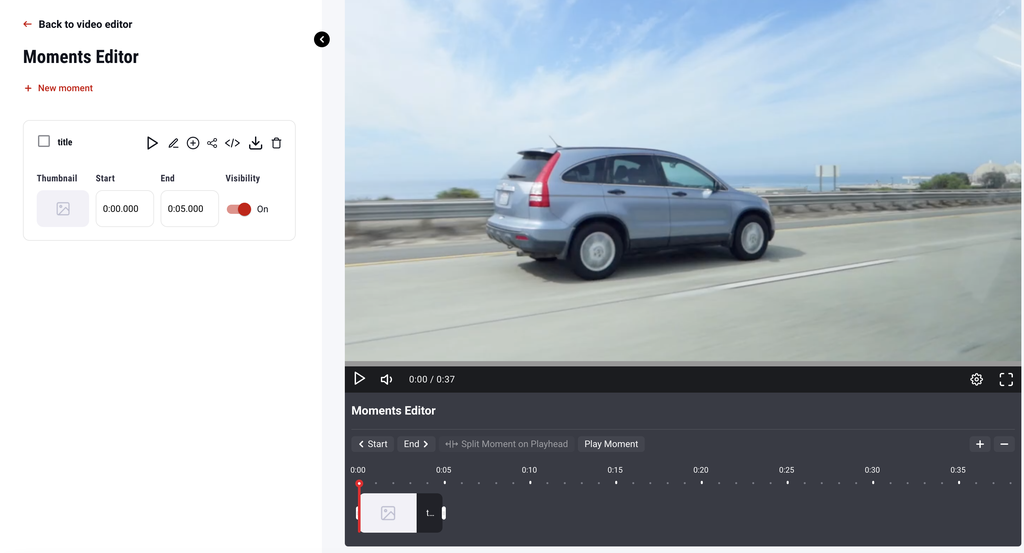Enter fullscreen video mode
The image size is (1024, 553).
1006,379
